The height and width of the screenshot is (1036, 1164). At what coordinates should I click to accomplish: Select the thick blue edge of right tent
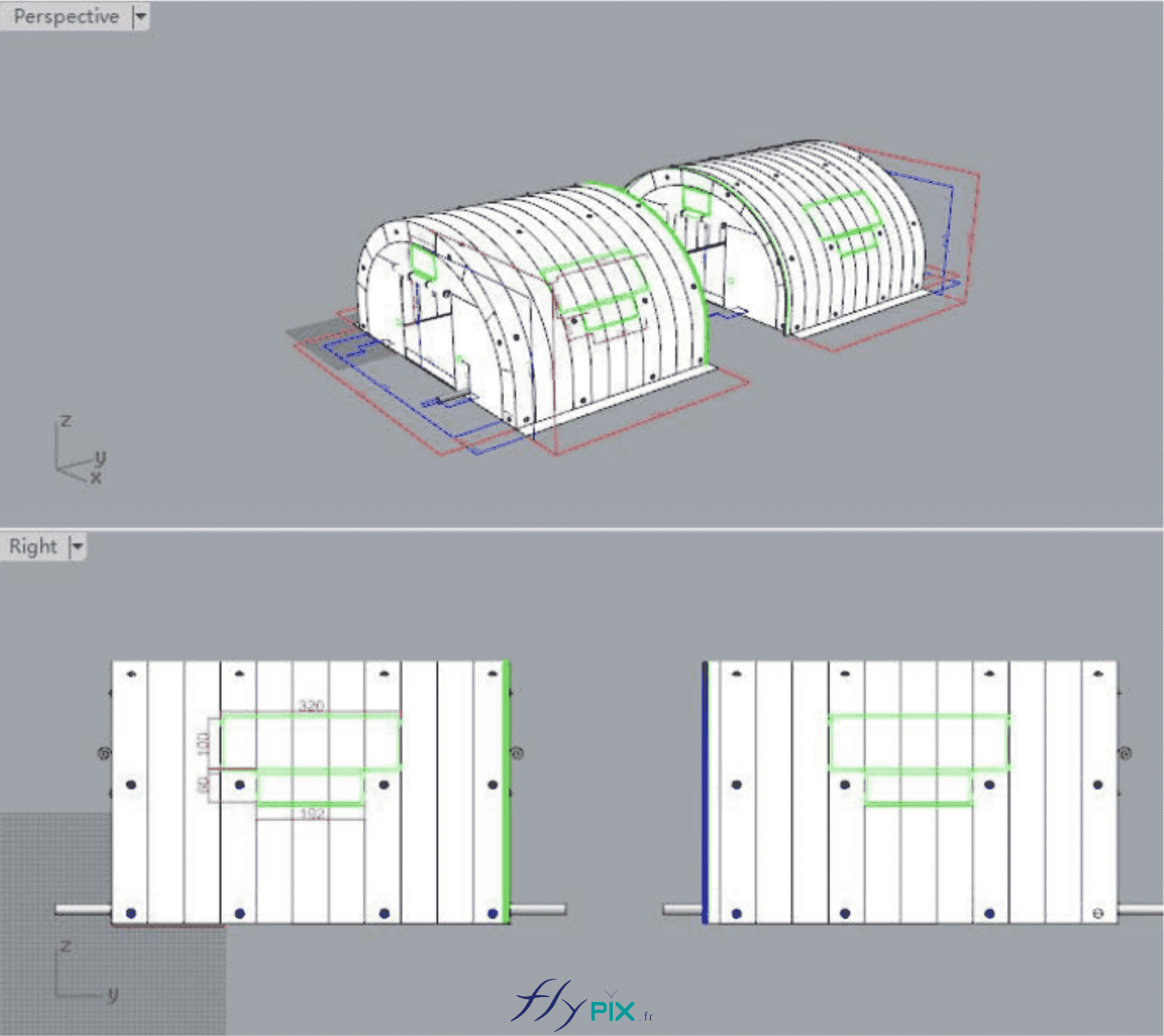(705, 790)
